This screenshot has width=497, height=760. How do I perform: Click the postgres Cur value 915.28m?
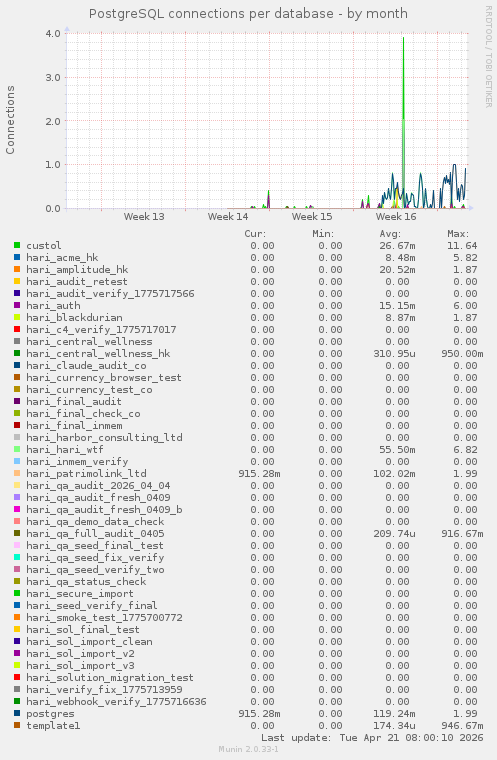[x=259, y=713]
